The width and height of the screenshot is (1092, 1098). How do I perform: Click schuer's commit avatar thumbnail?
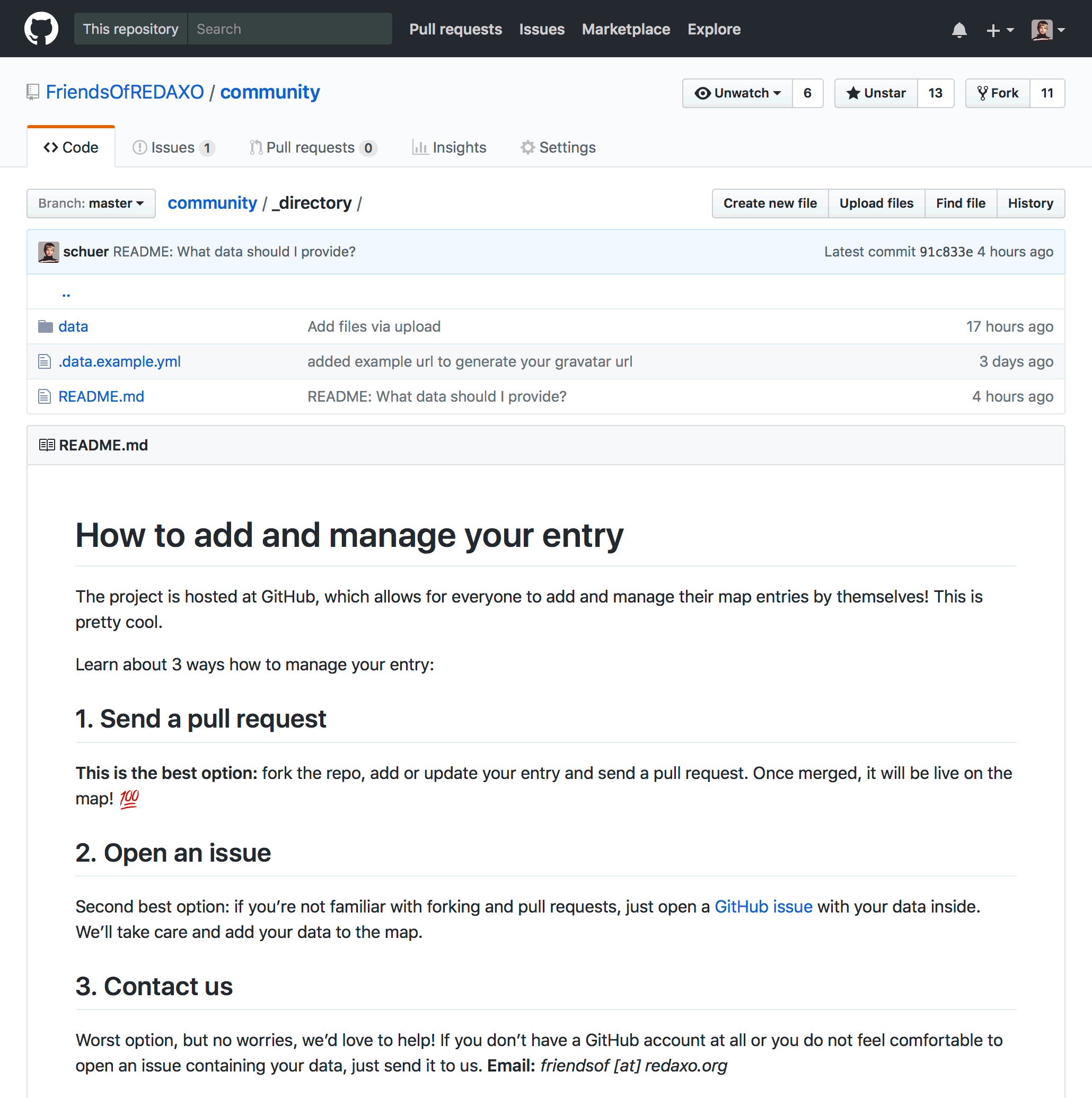(x=48, y=252)
